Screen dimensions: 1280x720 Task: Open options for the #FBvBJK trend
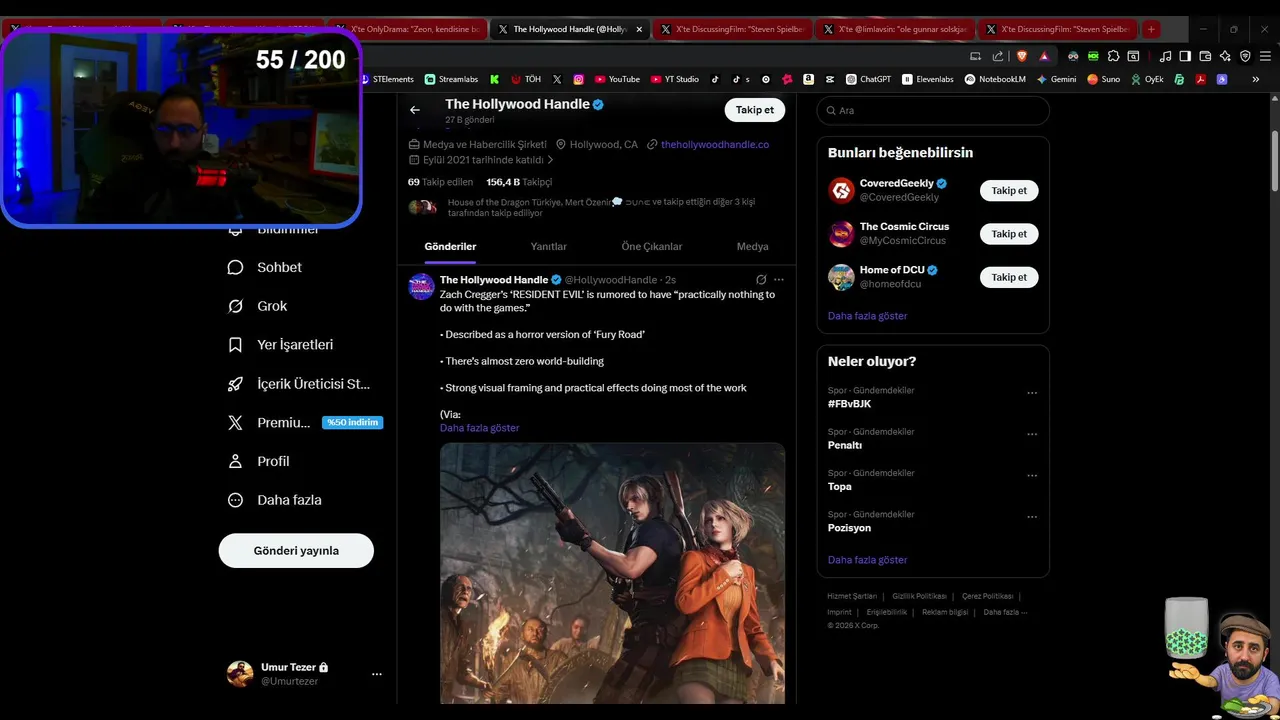coord(1032,393)
